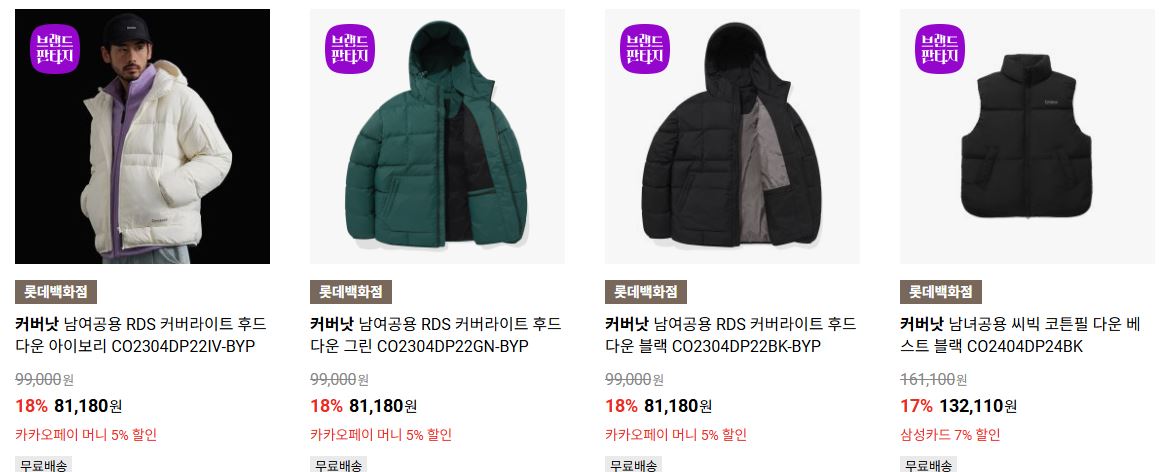Screen dimensions: 1160x472
Task: Click 롯데백화점 tag under the ivory jacket
Action: [55, 291]
